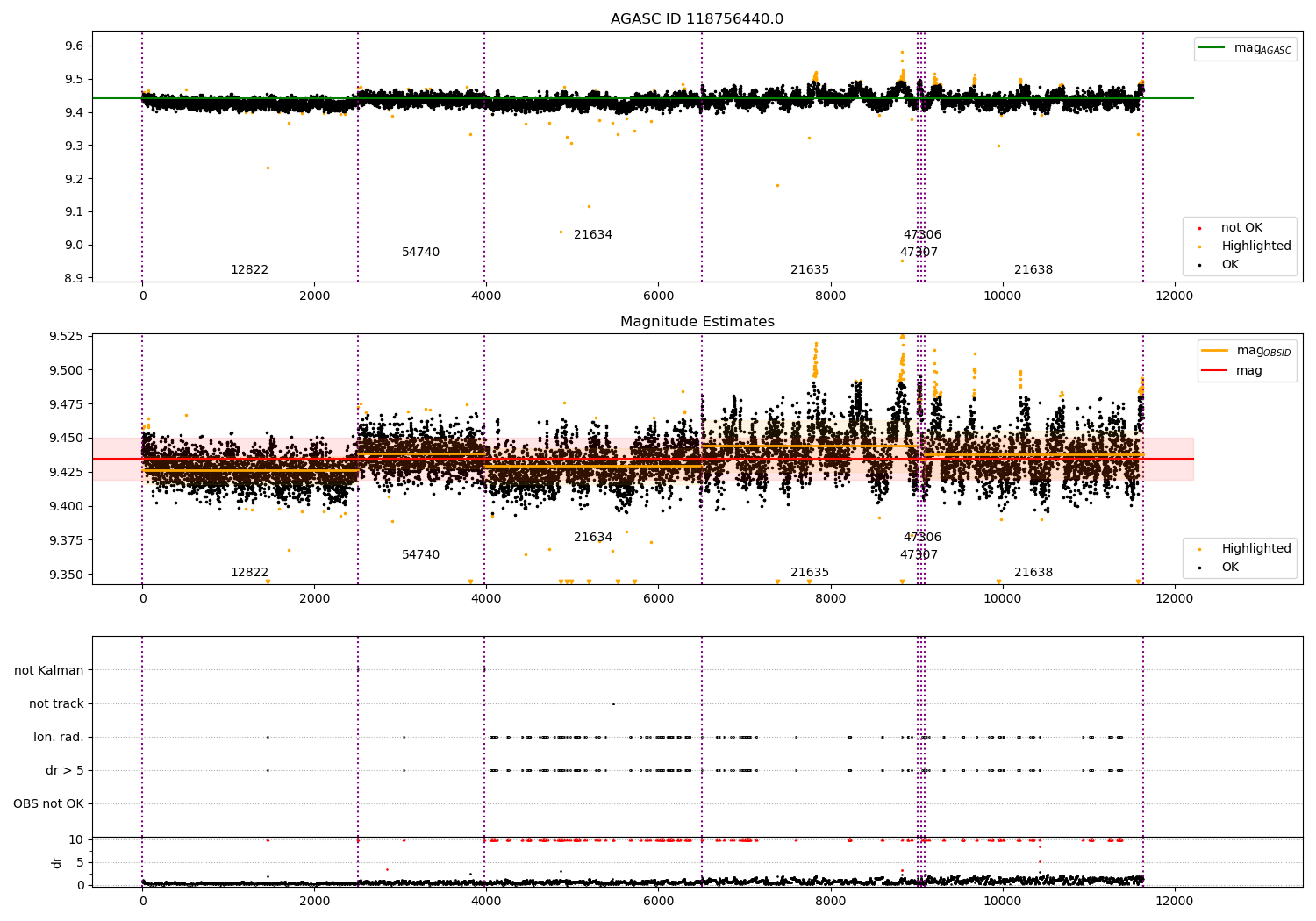Click obsid label 54740 in the Magnitude Estimates plot

click(421, 555)
